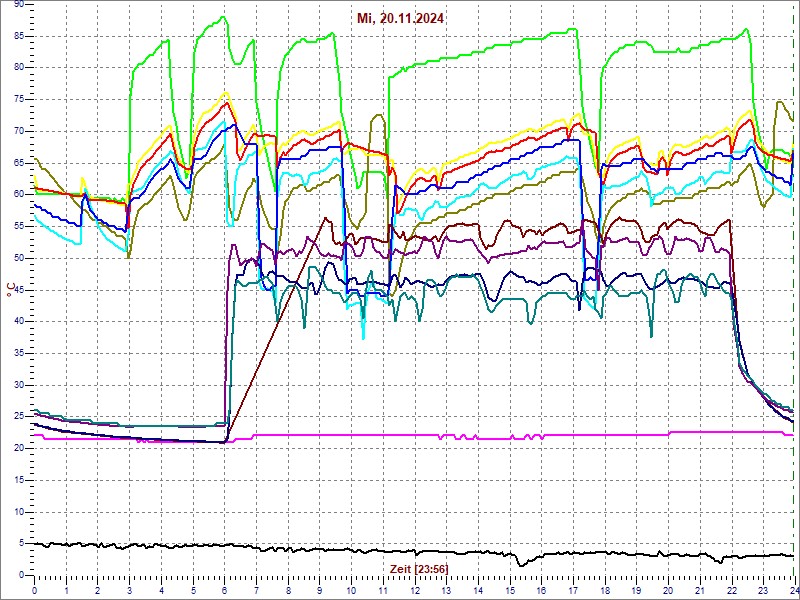
Task: Click the 50 label on the temperature axis
Action: point(18,258)
